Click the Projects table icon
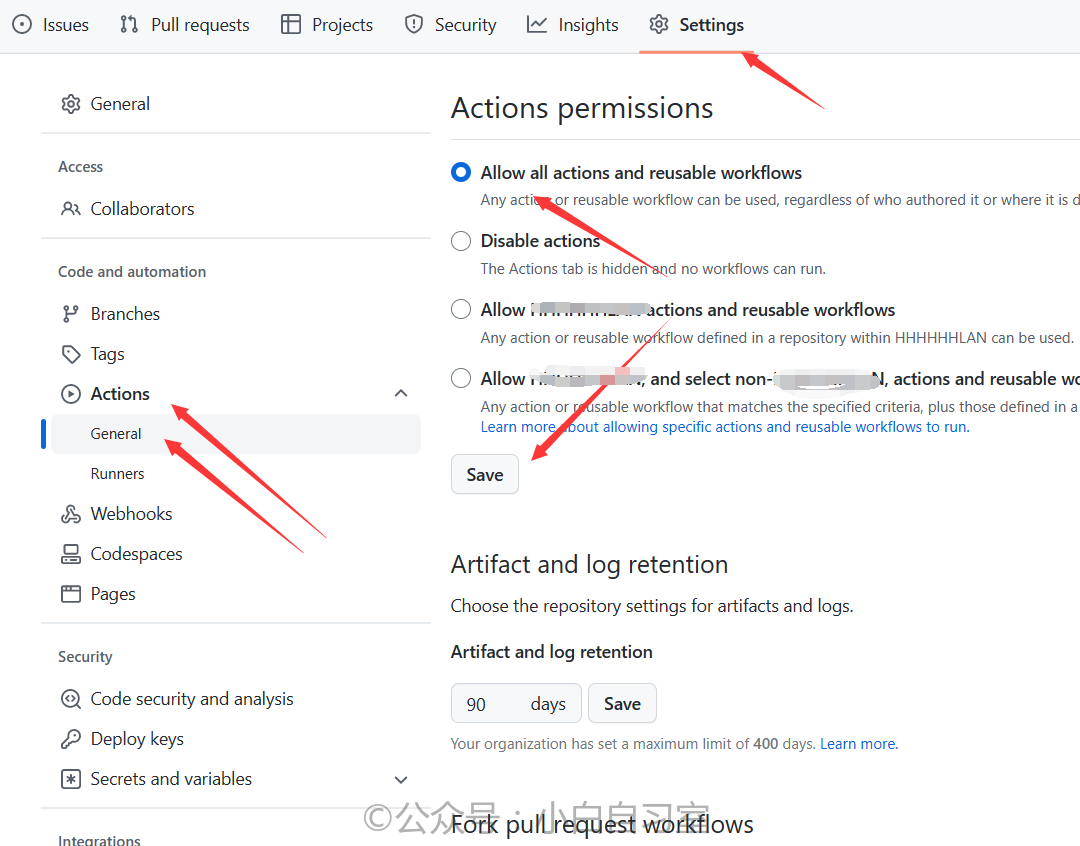Image resolution: width=1080 pixels, height=846 pixels. click(x=291, y=25)
